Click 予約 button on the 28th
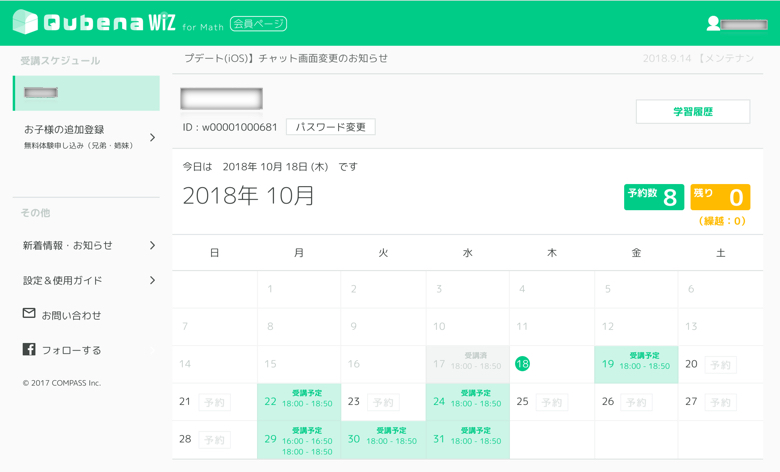The height and width of the screenshot is (472, 780). (214, 440)
